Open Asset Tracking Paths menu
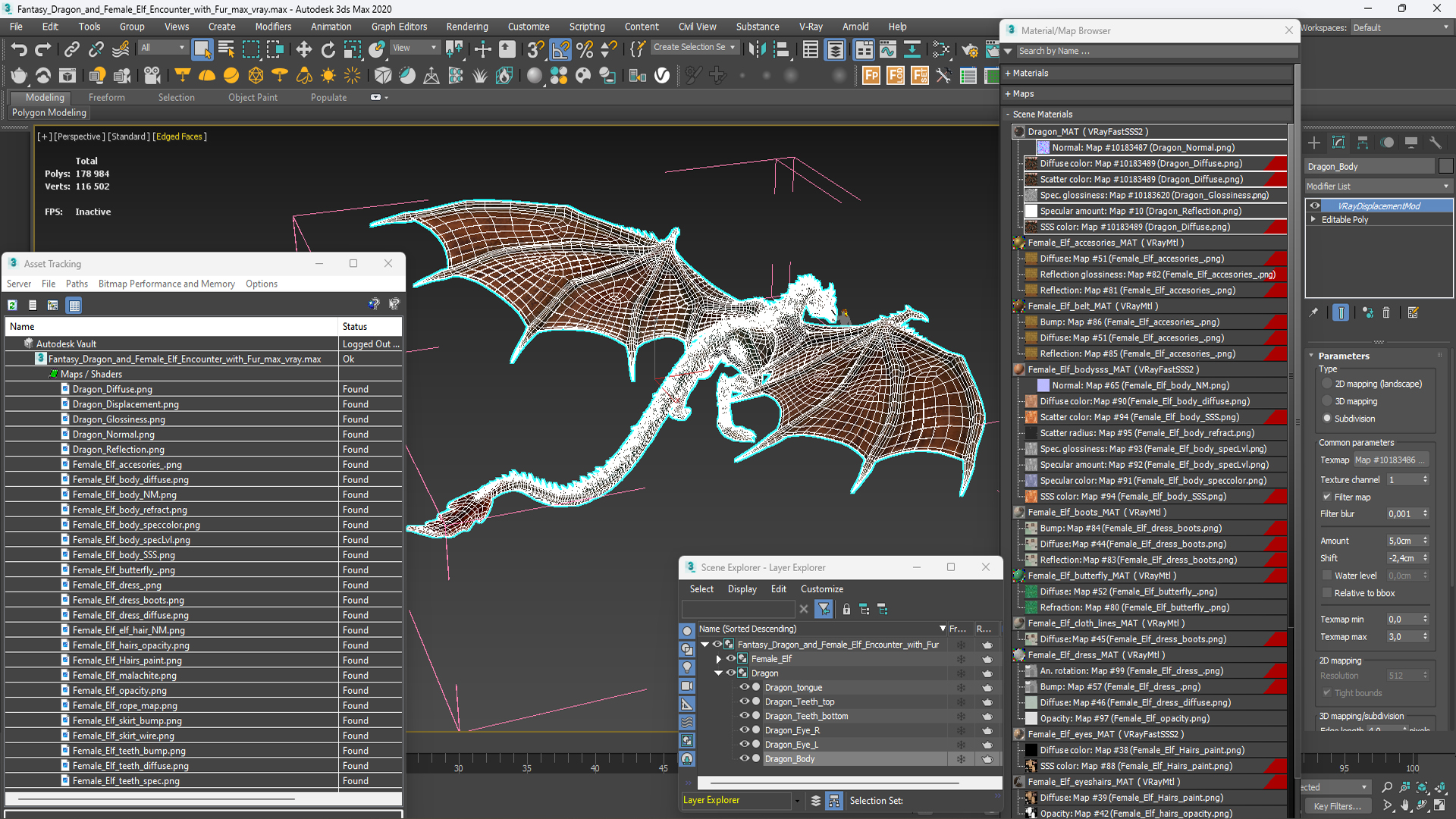This screenshot has width=1456, height=819. [77, 284]
